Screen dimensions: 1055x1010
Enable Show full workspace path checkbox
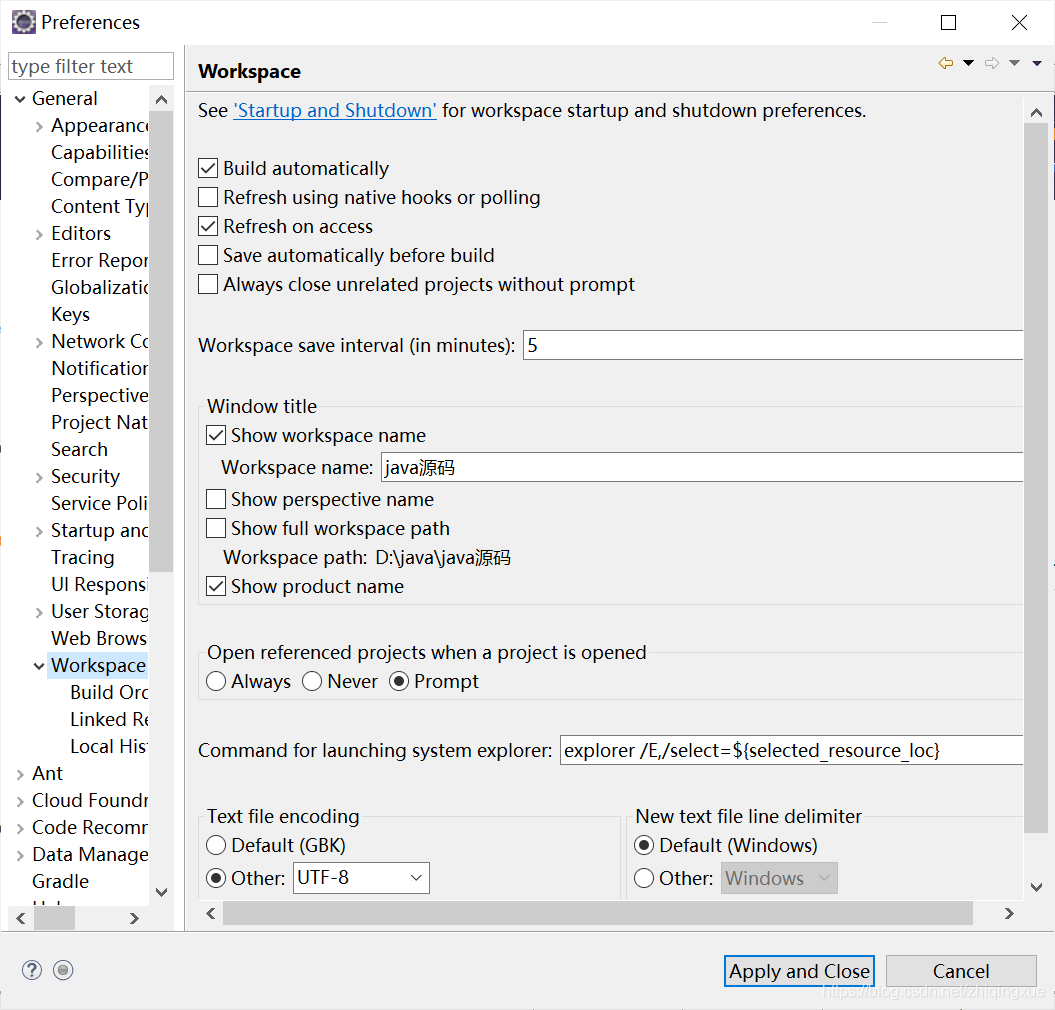click(216, 528)
